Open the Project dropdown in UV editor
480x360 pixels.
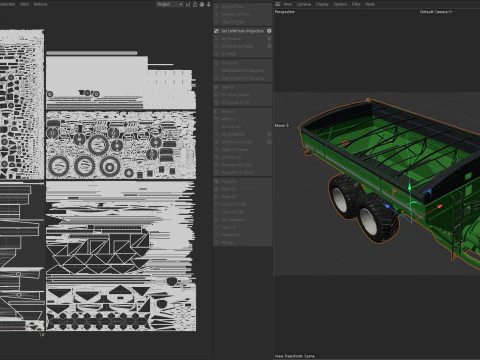tap(170, 4)
